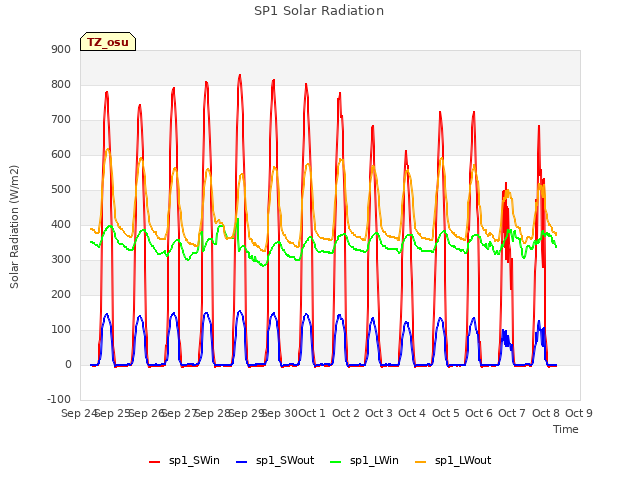Click the Oct 8 x-axis date label
Image resolution: width=640 pixels, height=480 pixels.
[546, 413]
